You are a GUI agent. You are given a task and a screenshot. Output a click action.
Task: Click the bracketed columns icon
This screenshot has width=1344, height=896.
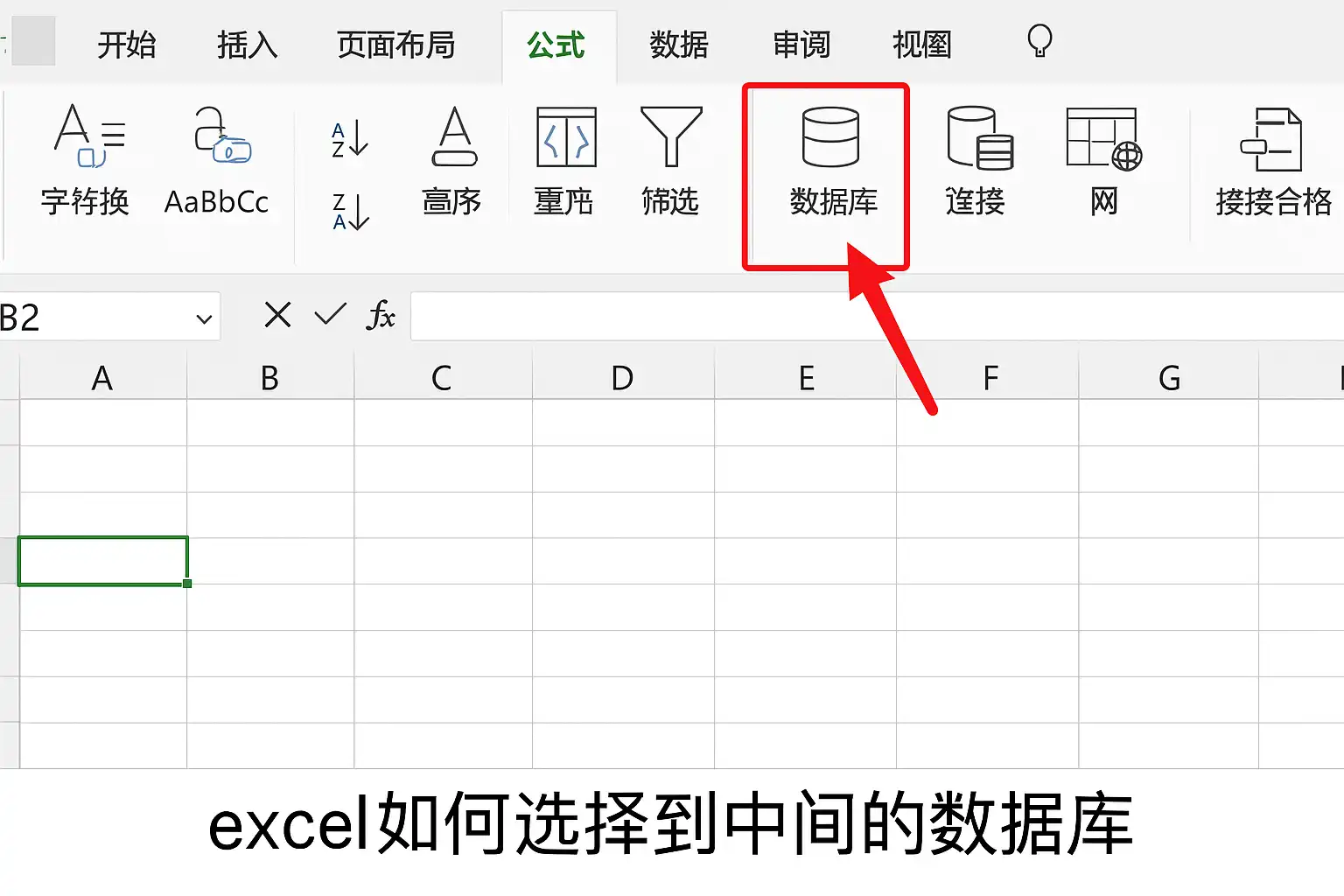click(566, 137)
